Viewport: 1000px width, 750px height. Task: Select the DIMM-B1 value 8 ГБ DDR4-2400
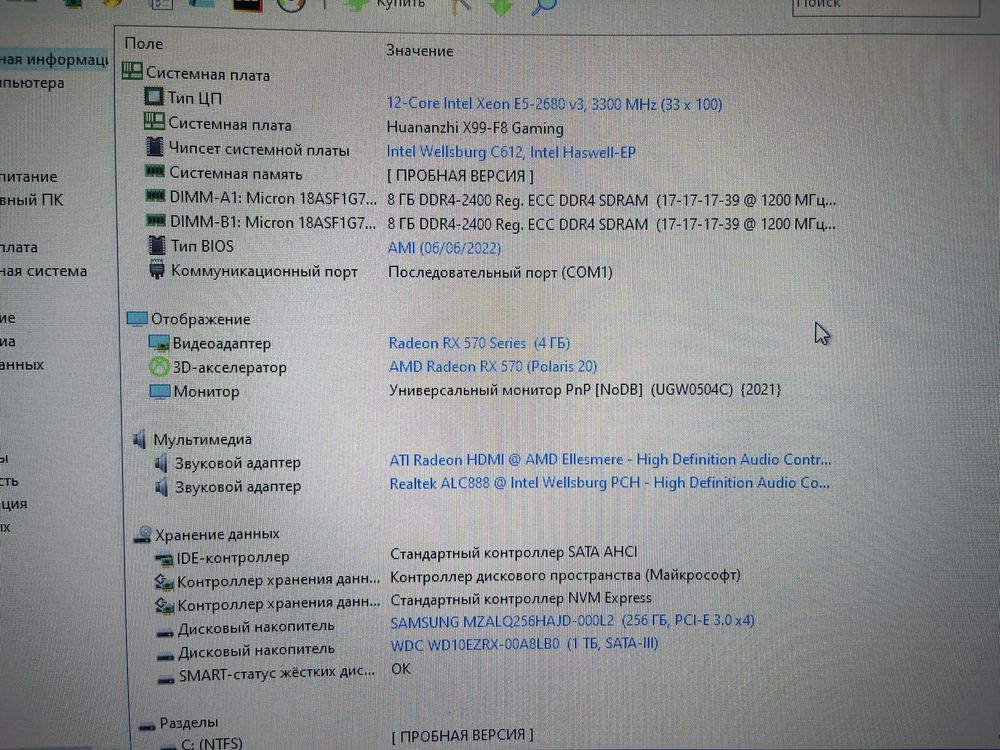click(611, 224)
